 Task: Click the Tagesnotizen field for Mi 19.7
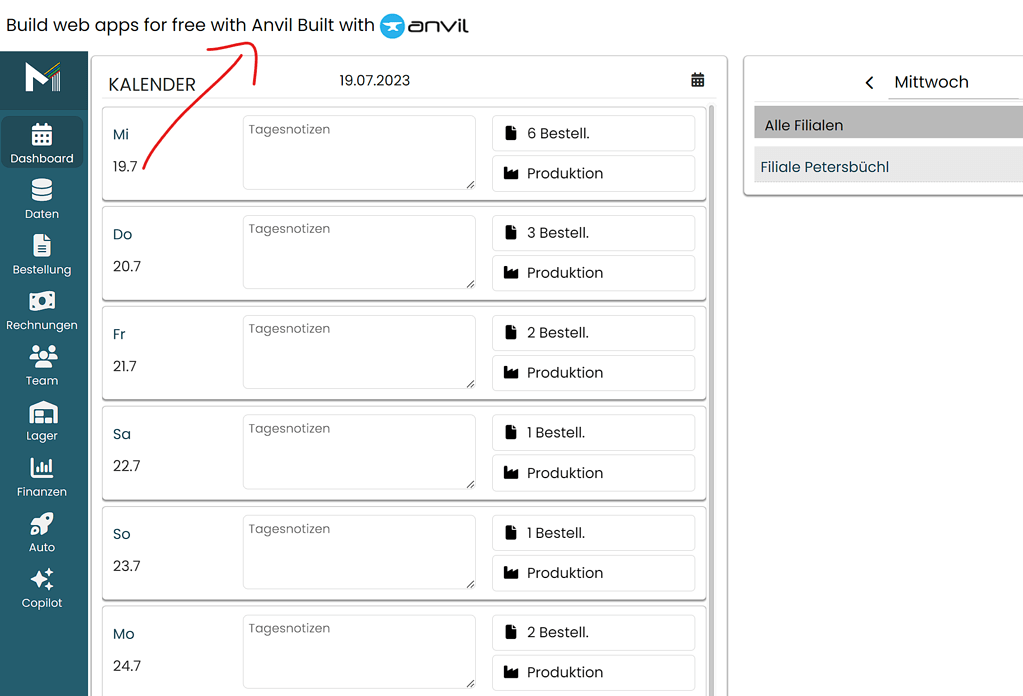(359, 152)
